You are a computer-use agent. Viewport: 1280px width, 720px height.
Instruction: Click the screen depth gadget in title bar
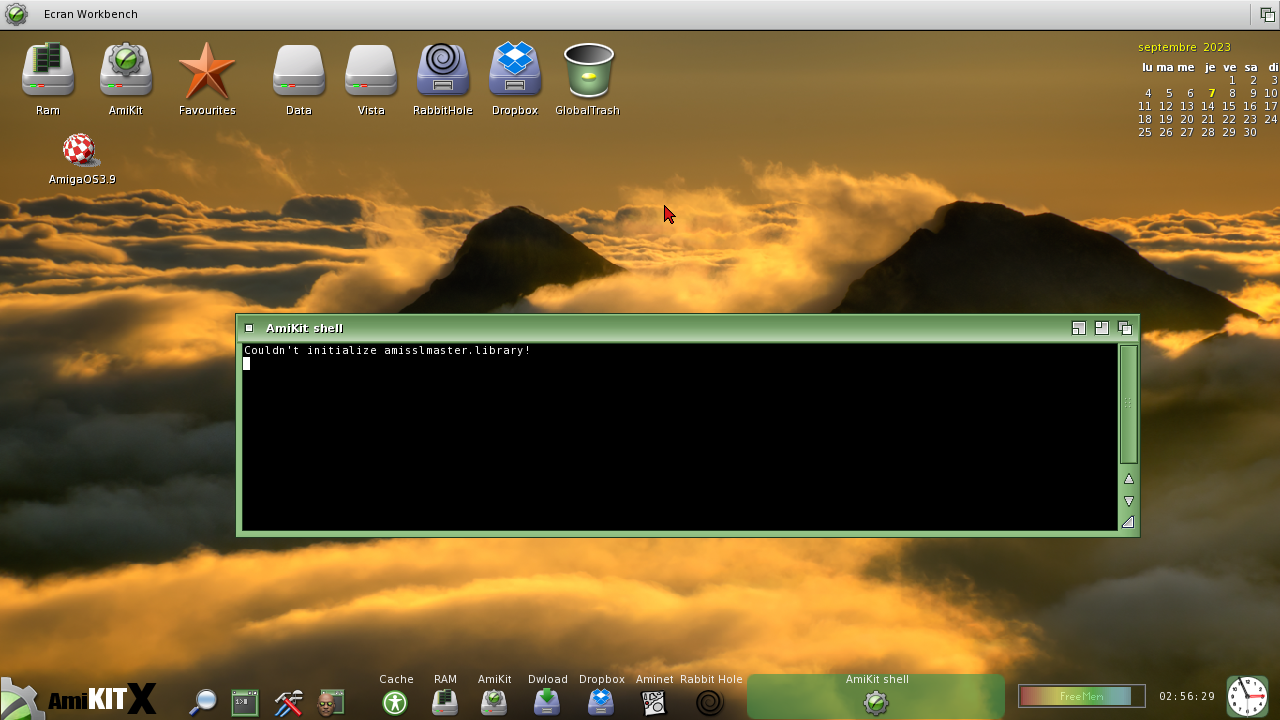click(1267, 15)
